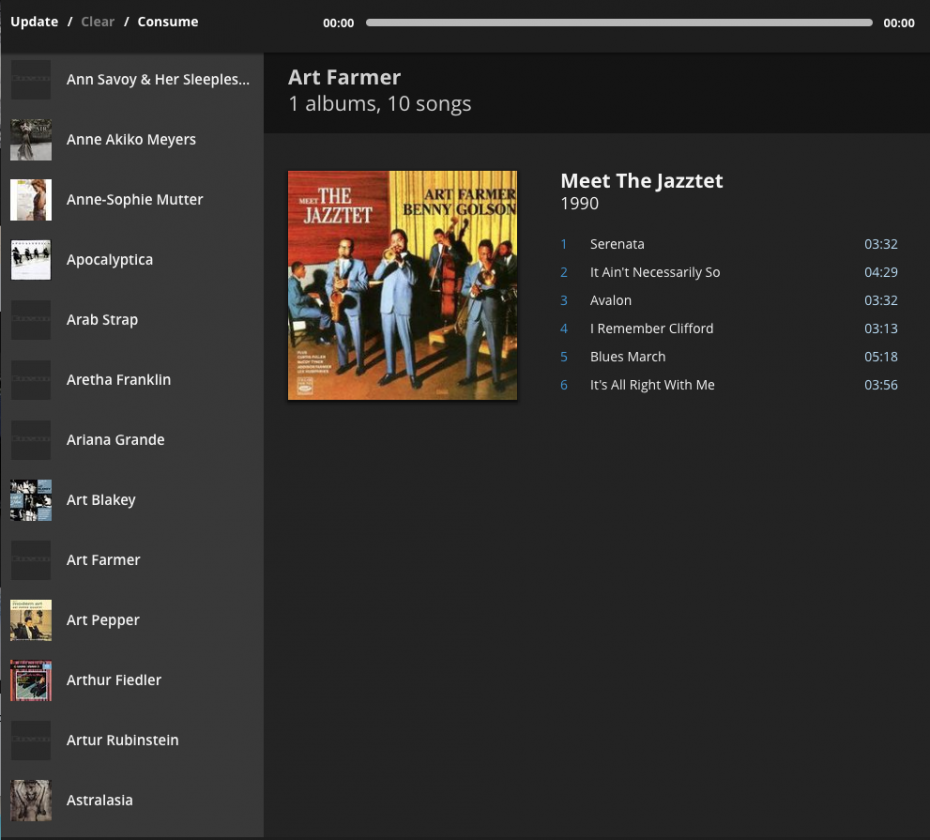The height and width of the screenshot is (840, 930).
Task: Click duration 05:18
Action: [881, 357]
